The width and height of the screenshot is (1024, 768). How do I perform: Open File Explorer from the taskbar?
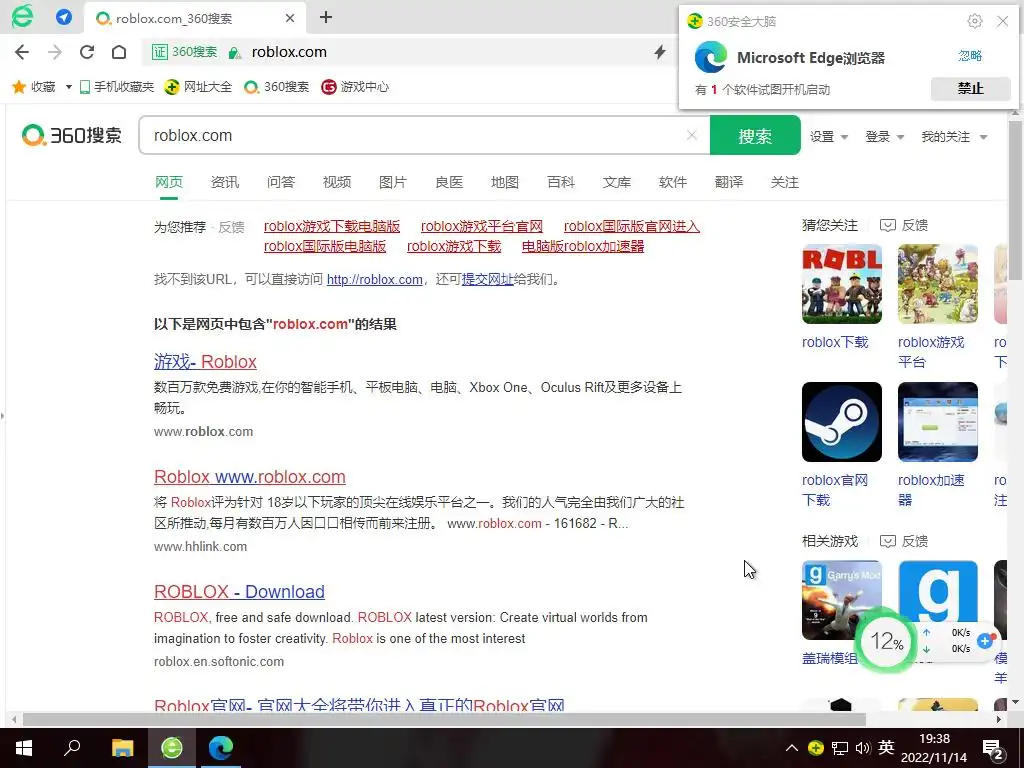(x=122, y=748)
